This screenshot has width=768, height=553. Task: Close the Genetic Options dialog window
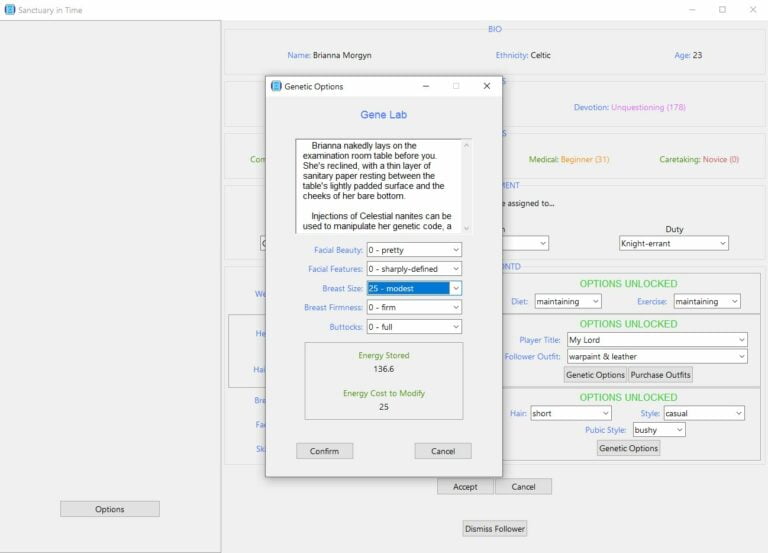click(487, 86)
